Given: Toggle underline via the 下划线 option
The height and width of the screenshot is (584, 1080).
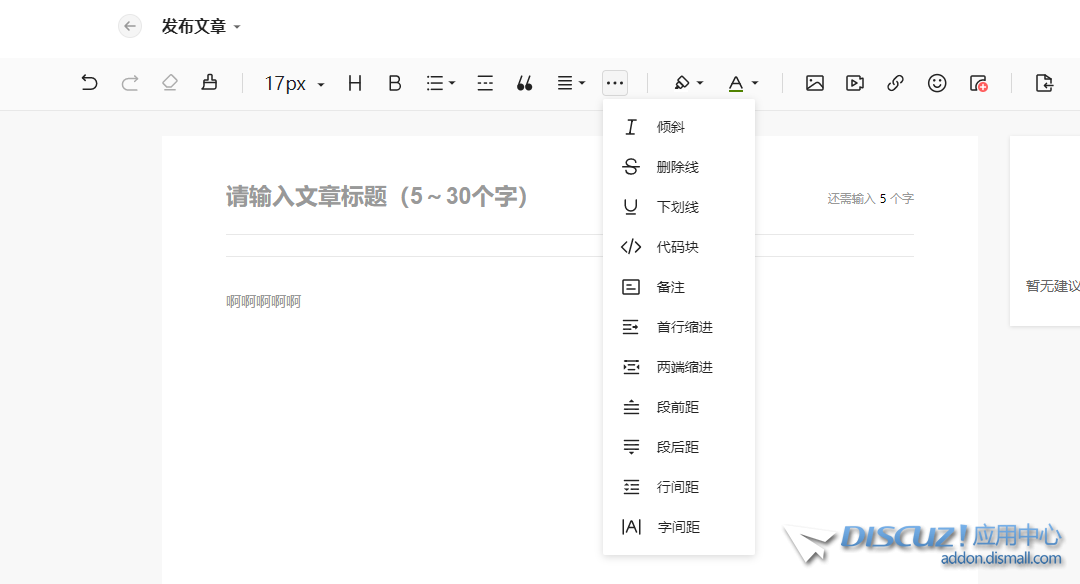Looking at the screenshot, I should point(677,207).
